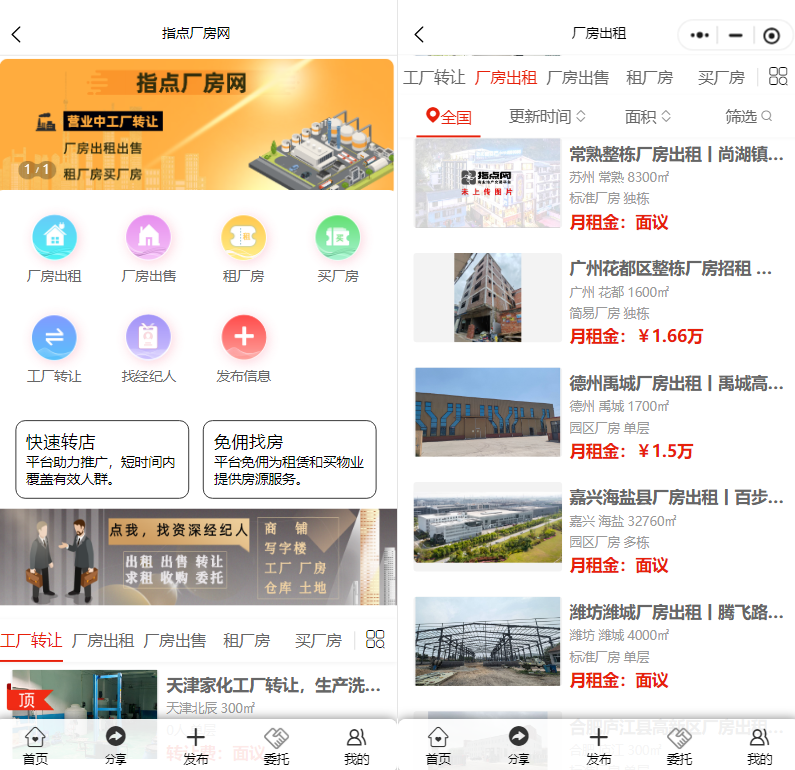This screenshot has height=770, width=795.
Task: Choose the 全国 location selector
Action: [449, 116]
